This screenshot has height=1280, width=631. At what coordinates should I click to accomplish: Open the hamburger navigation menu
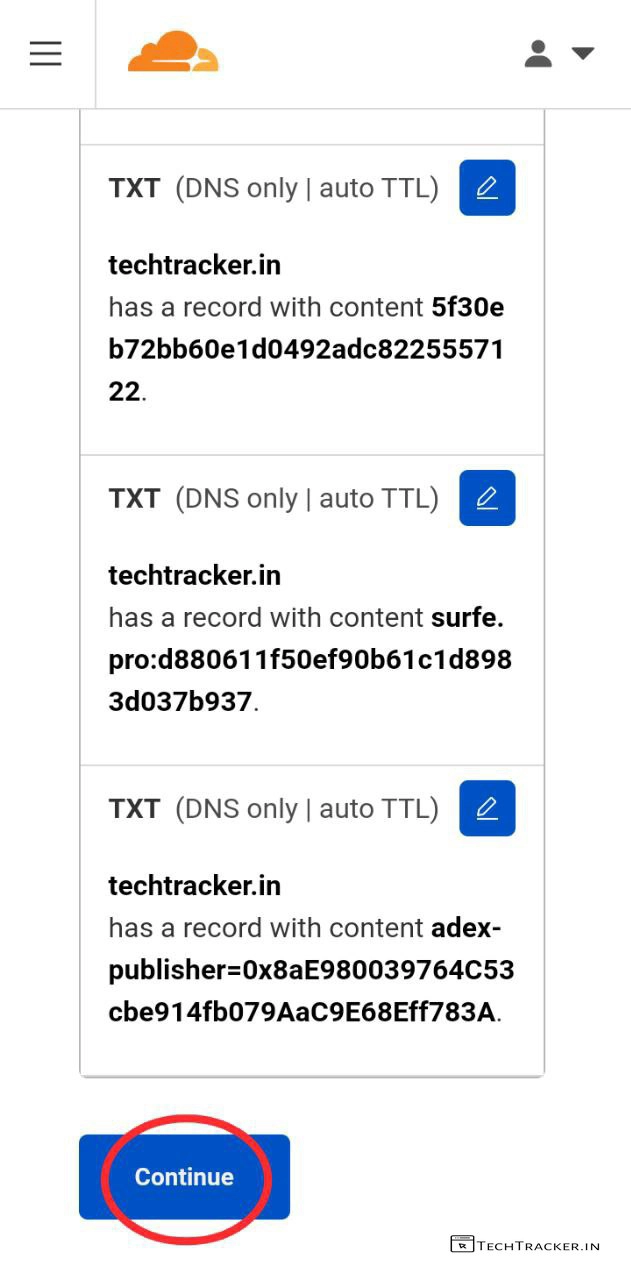[x=46, y=53]
